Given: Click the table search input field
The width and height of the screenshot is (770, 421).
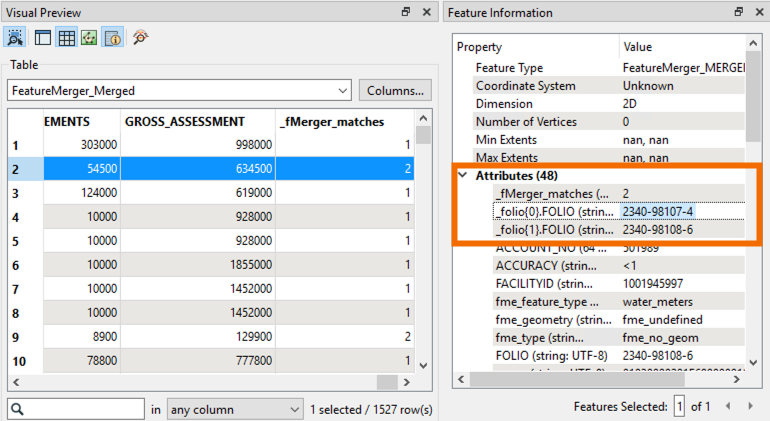Looking at the screenshot, I should 76,409.
